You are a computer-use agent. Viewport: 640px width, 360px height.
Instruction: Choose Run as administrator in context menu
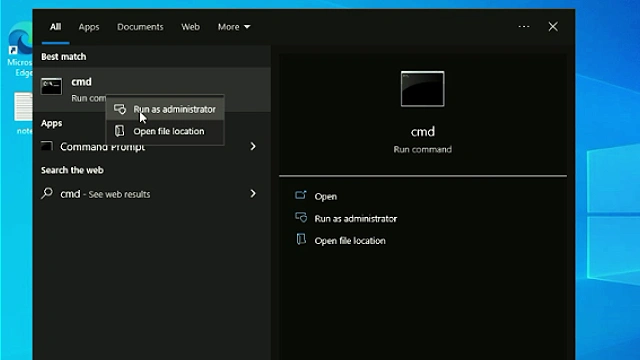165,109
